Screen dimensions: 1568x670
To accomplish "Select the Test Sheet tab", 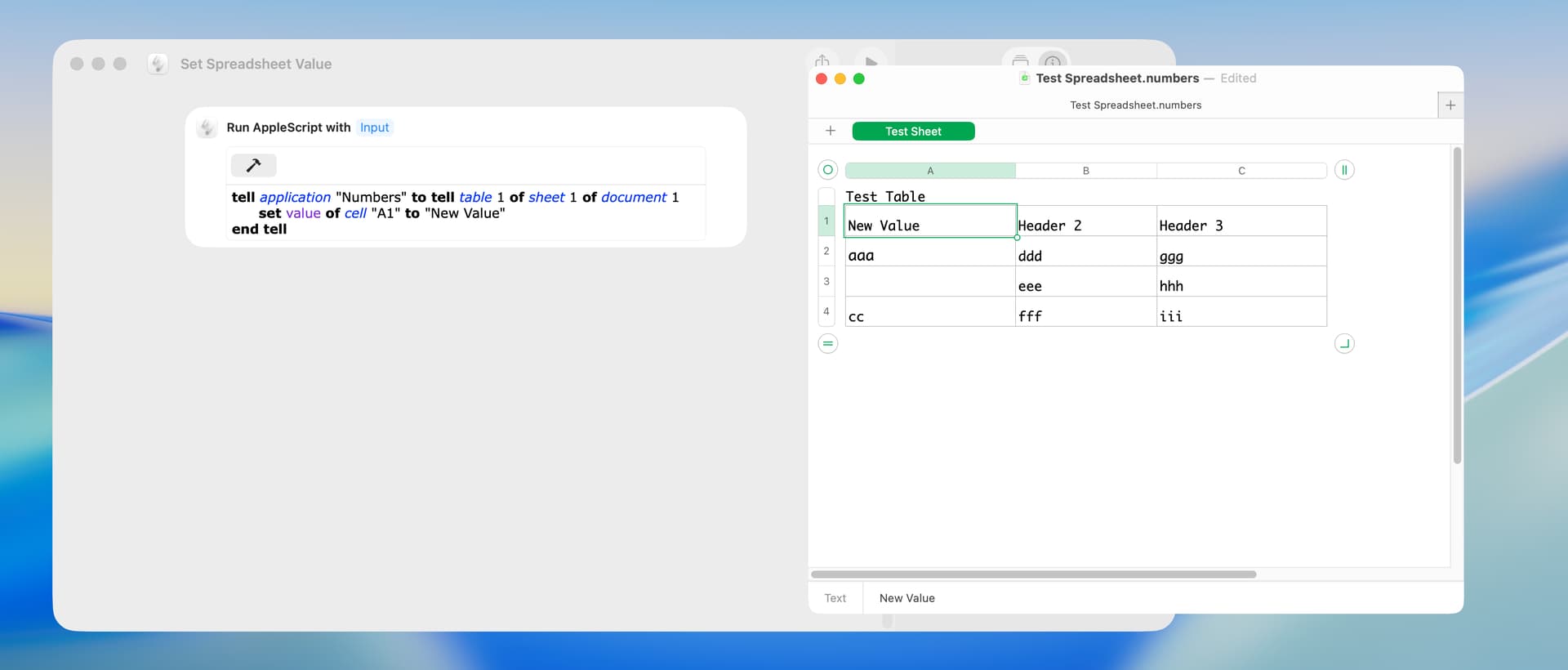I will point(912,132).
